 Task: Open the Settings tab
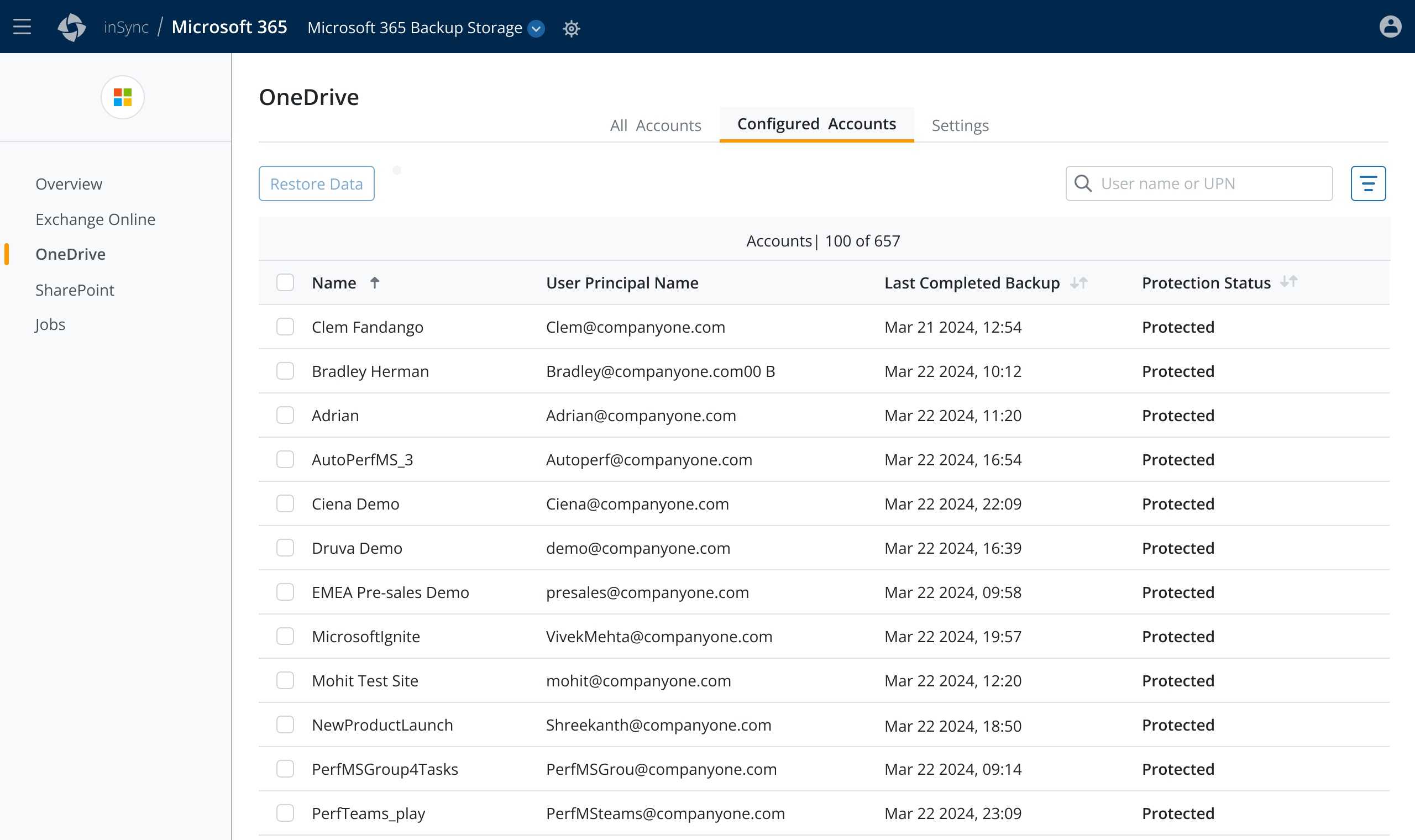coord(960,125)
